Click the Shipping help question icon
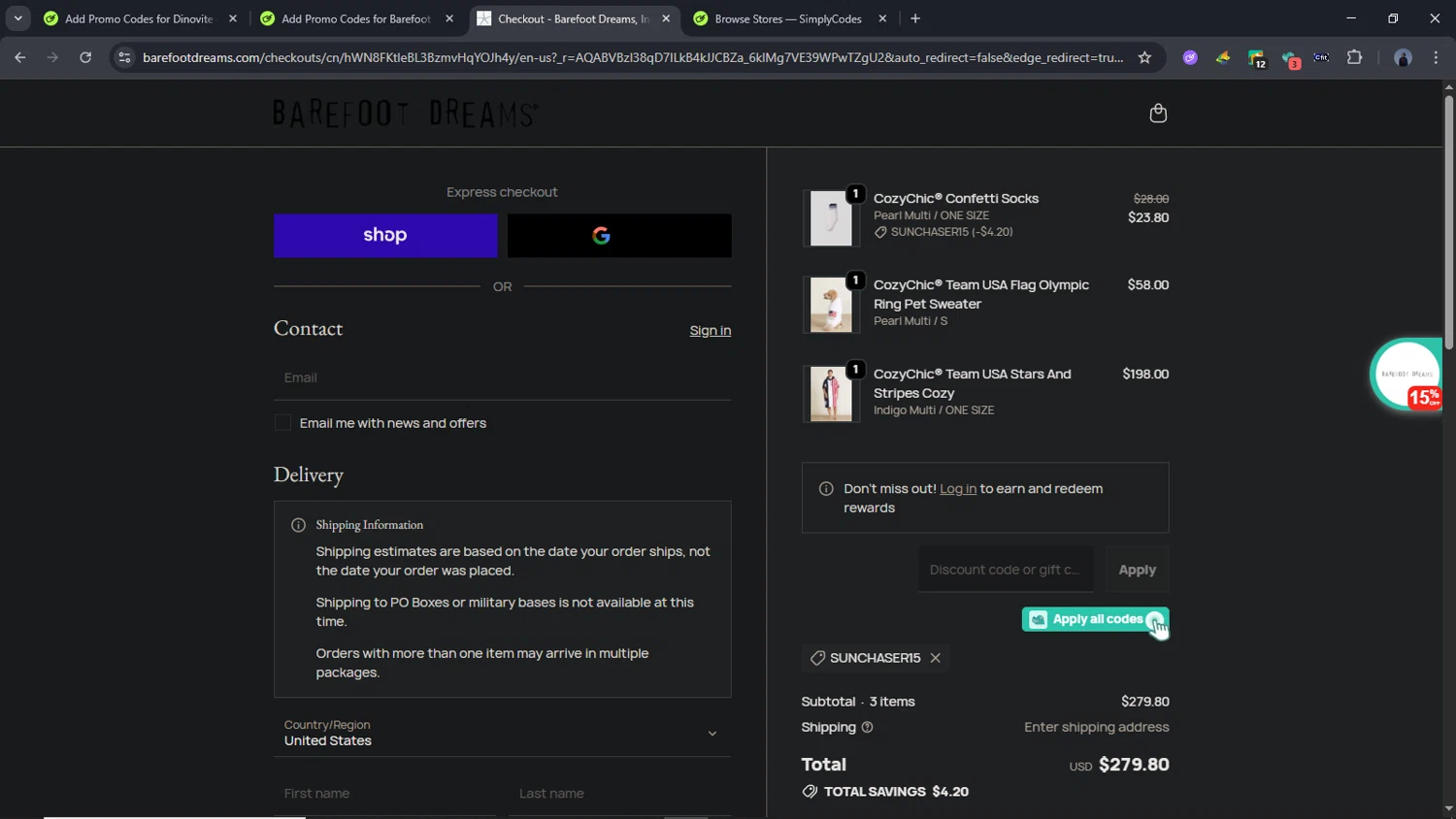1456x819 pixels. (x=868, y=727)
